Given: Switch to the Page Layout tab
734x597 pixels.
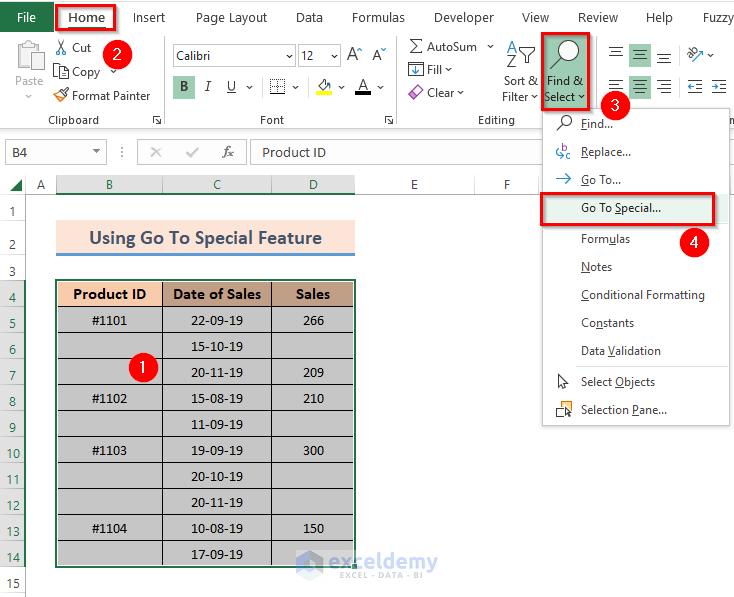Looking at the screenshot, I should point(231,17).
